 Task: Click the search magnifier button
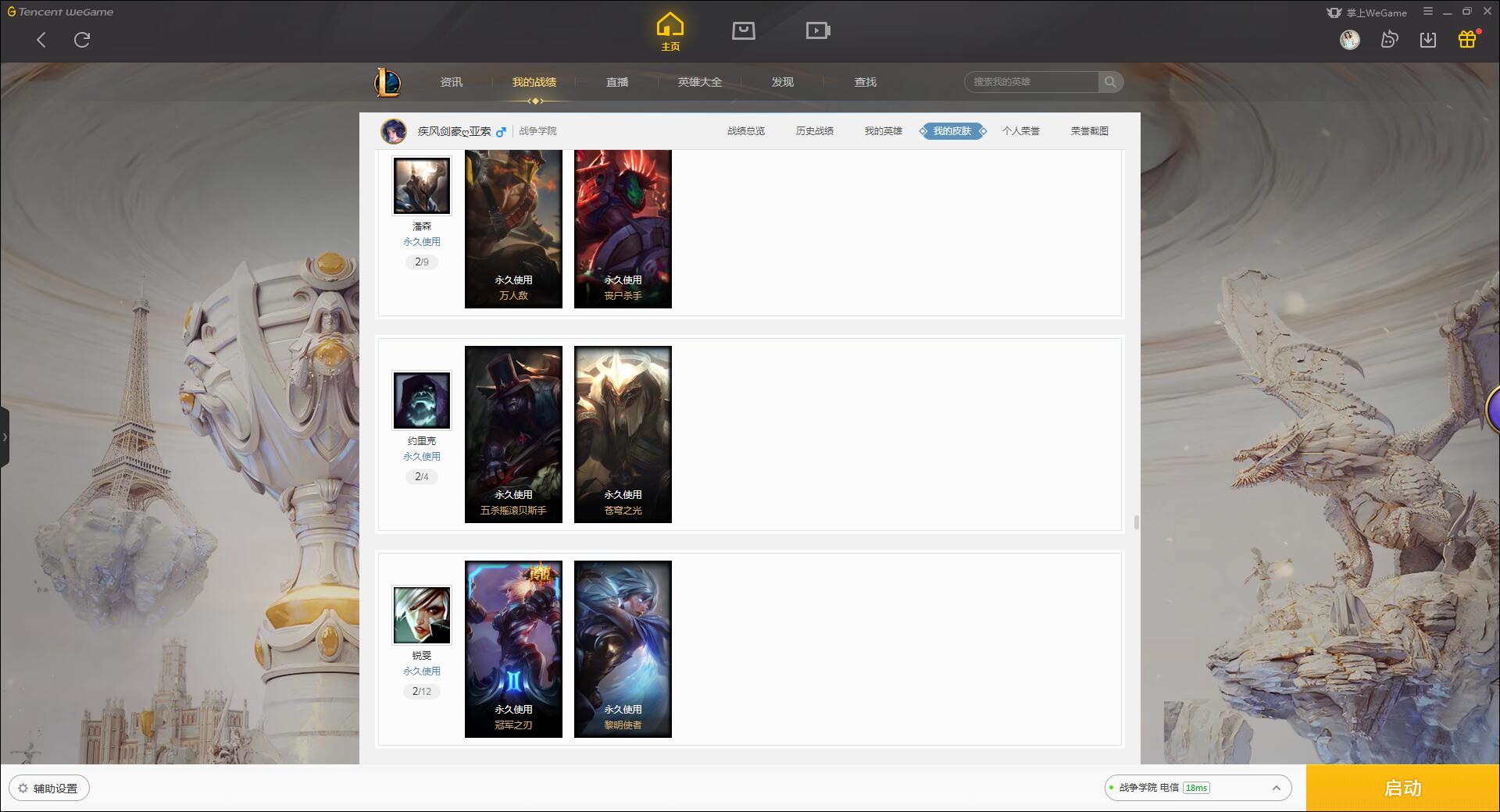1110,82
